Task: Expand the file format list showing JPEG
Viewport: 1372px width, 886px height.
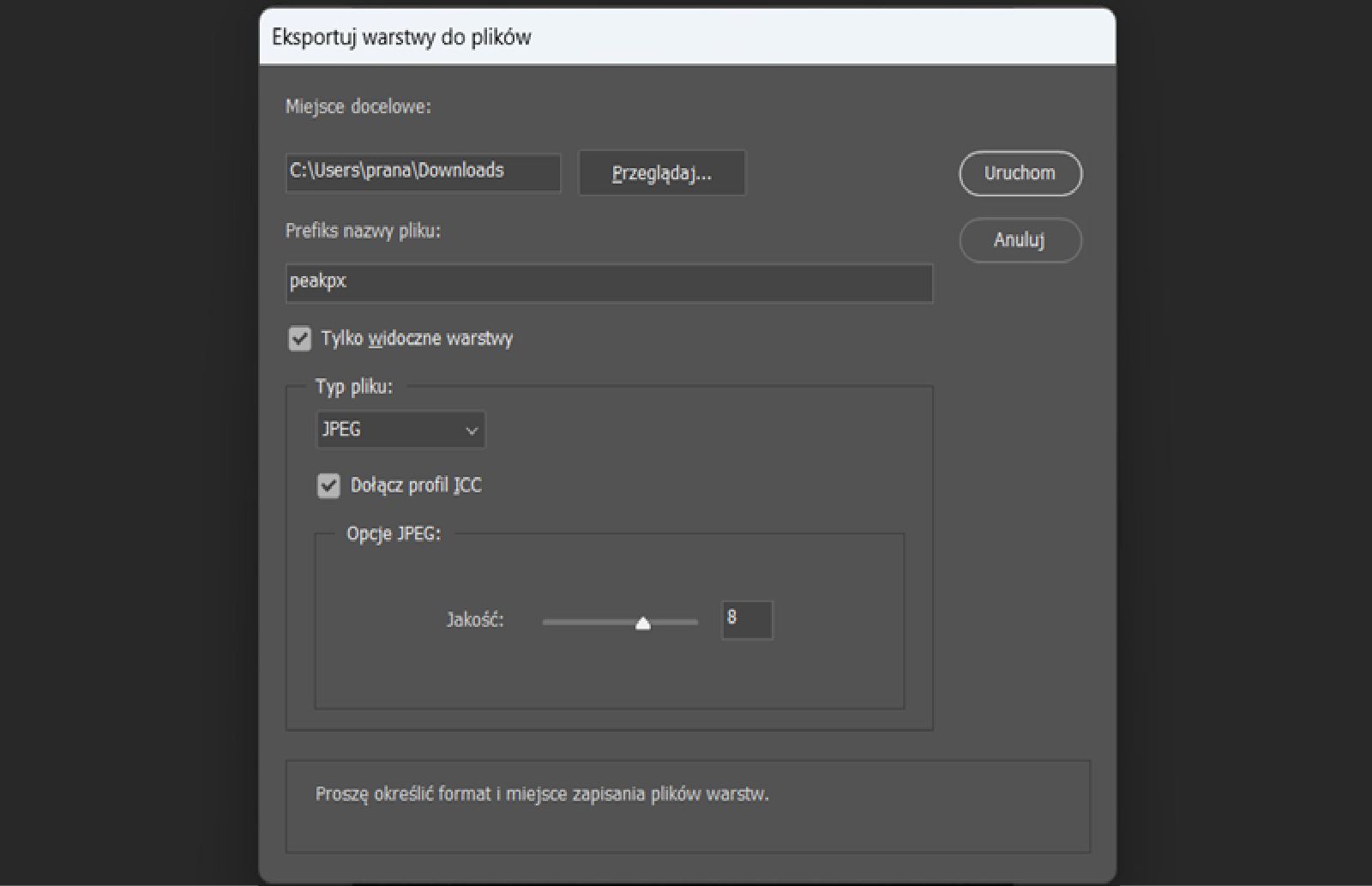Action: pos(400,429)
